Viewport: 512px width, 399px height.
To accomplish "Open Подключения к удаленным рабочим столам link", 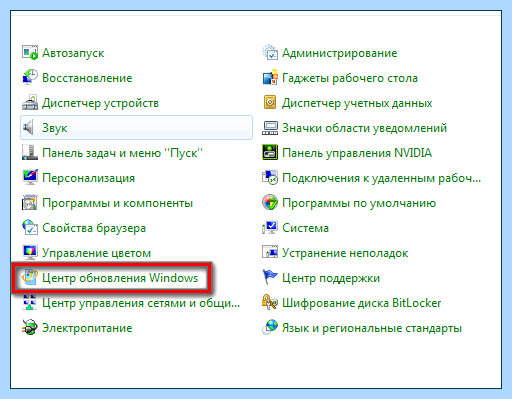I will (x=382, y=178).
